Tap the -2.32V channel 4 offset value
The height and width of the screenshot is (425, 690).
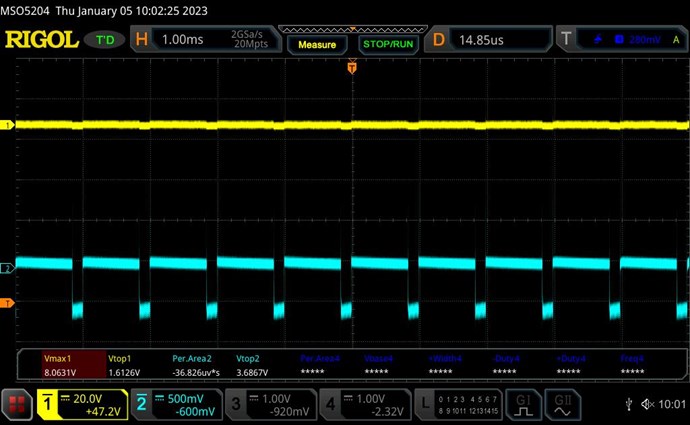[387, 412]
